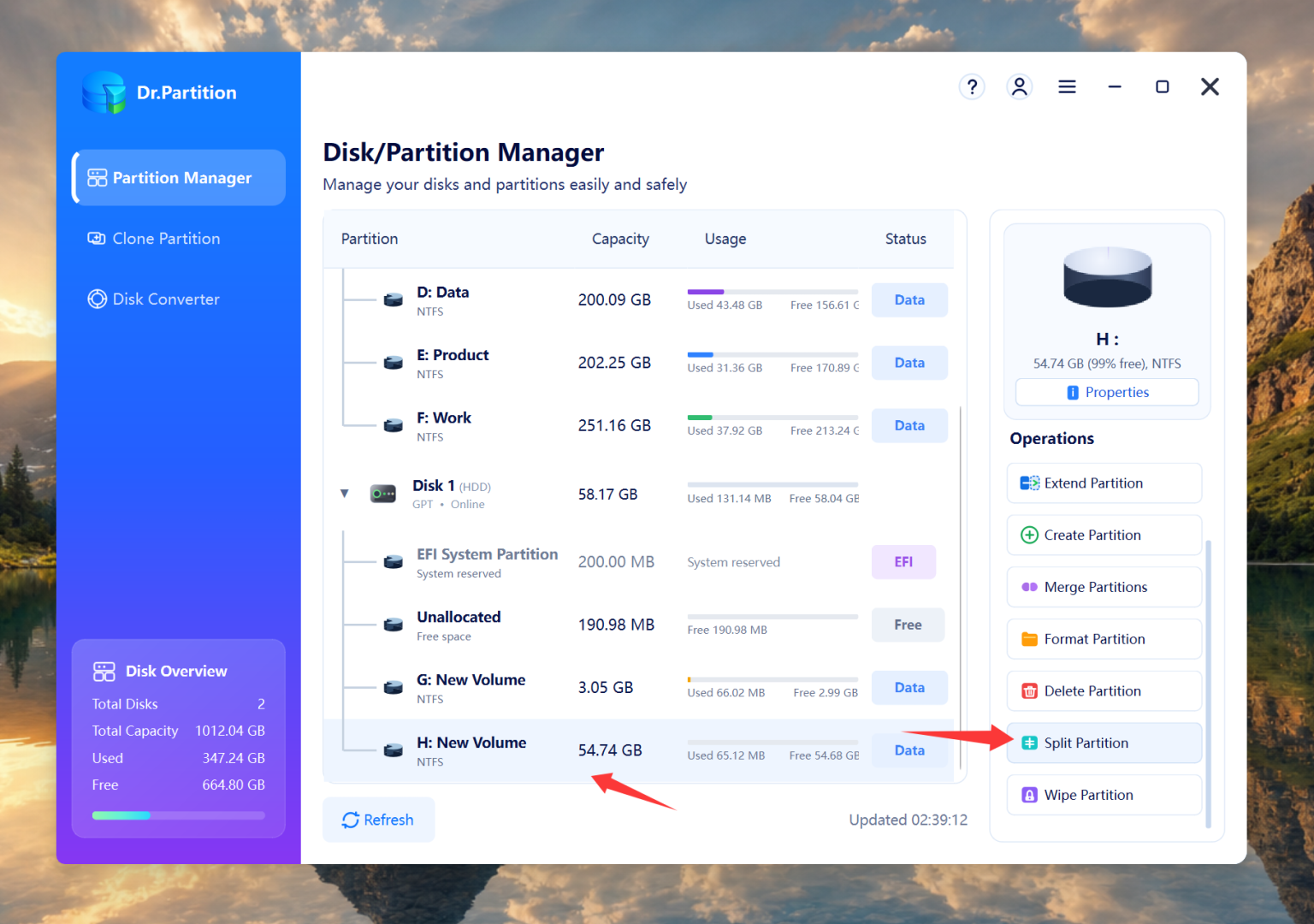
Task: Choose Delete Partition operation
Action: [x=1104, y=691]
